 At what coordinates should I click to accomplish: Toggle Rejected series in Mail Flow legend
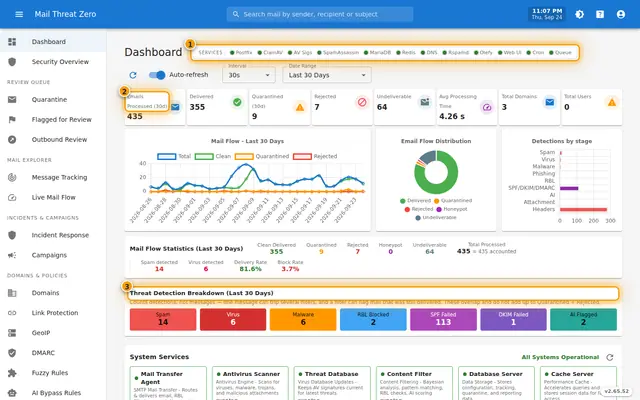(x=315, y=156)
